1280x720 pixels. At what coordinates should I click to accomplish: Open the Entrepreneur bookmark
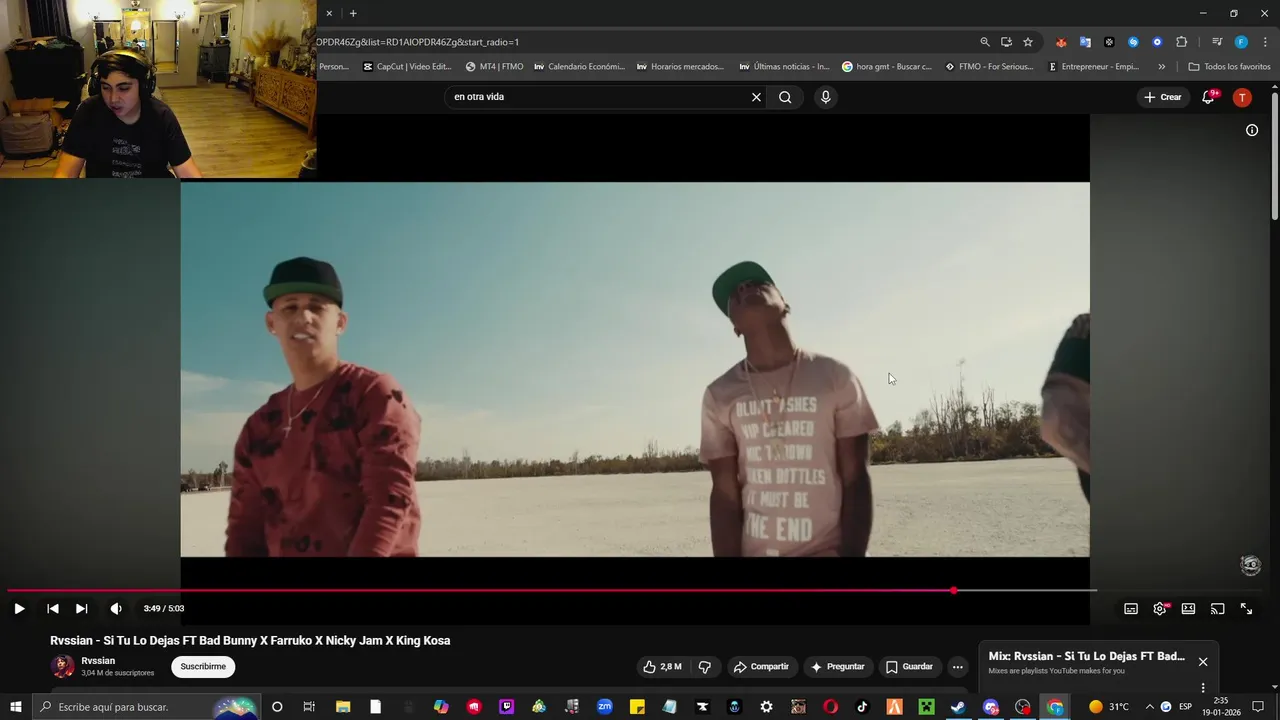click(x=1093, y=67)
